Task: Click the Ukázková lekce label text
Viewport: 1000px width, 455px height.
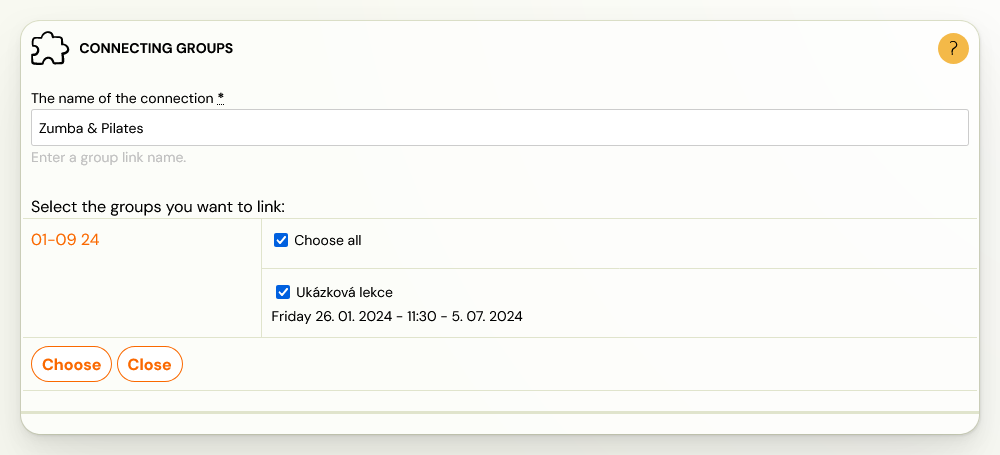Action: (x=344, y=292)
